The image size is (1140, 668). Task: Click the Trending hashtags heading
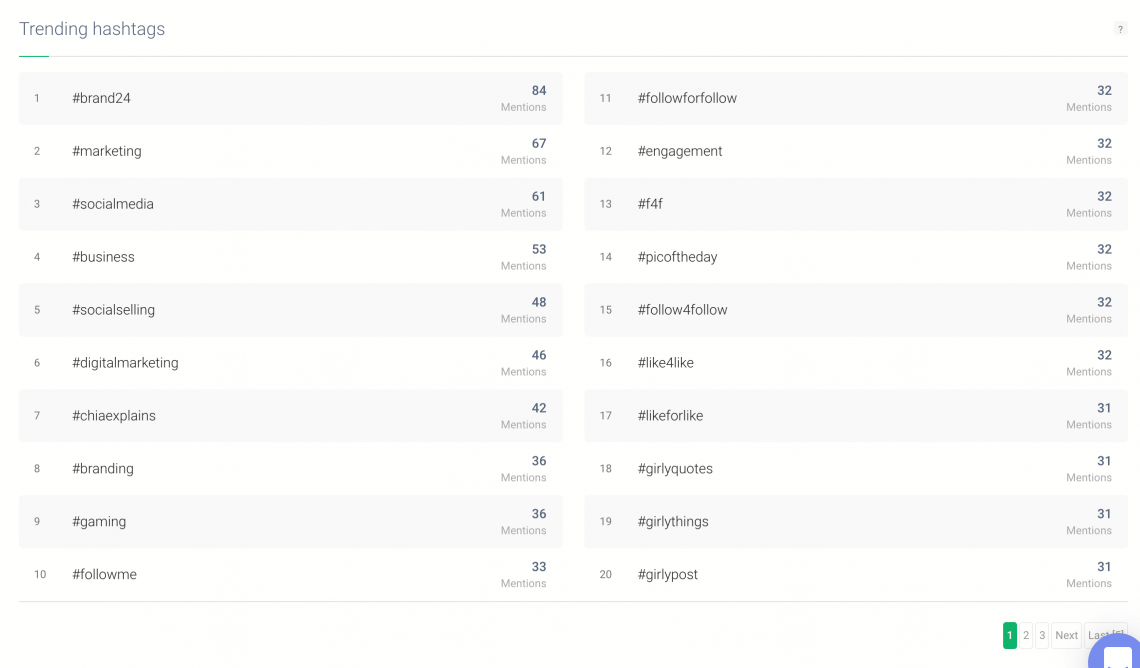pyautogui.click(x=92, y=29)
